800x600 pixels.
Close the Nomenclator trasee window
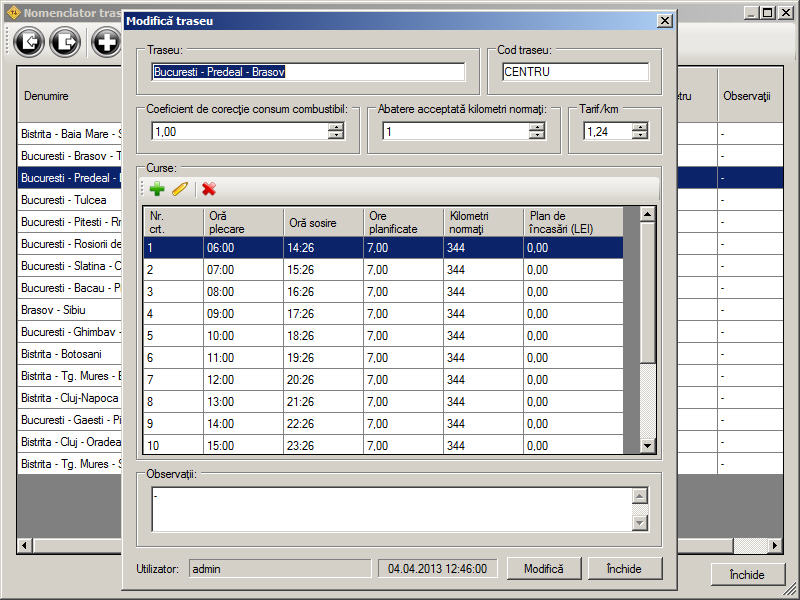pos(786,13)
